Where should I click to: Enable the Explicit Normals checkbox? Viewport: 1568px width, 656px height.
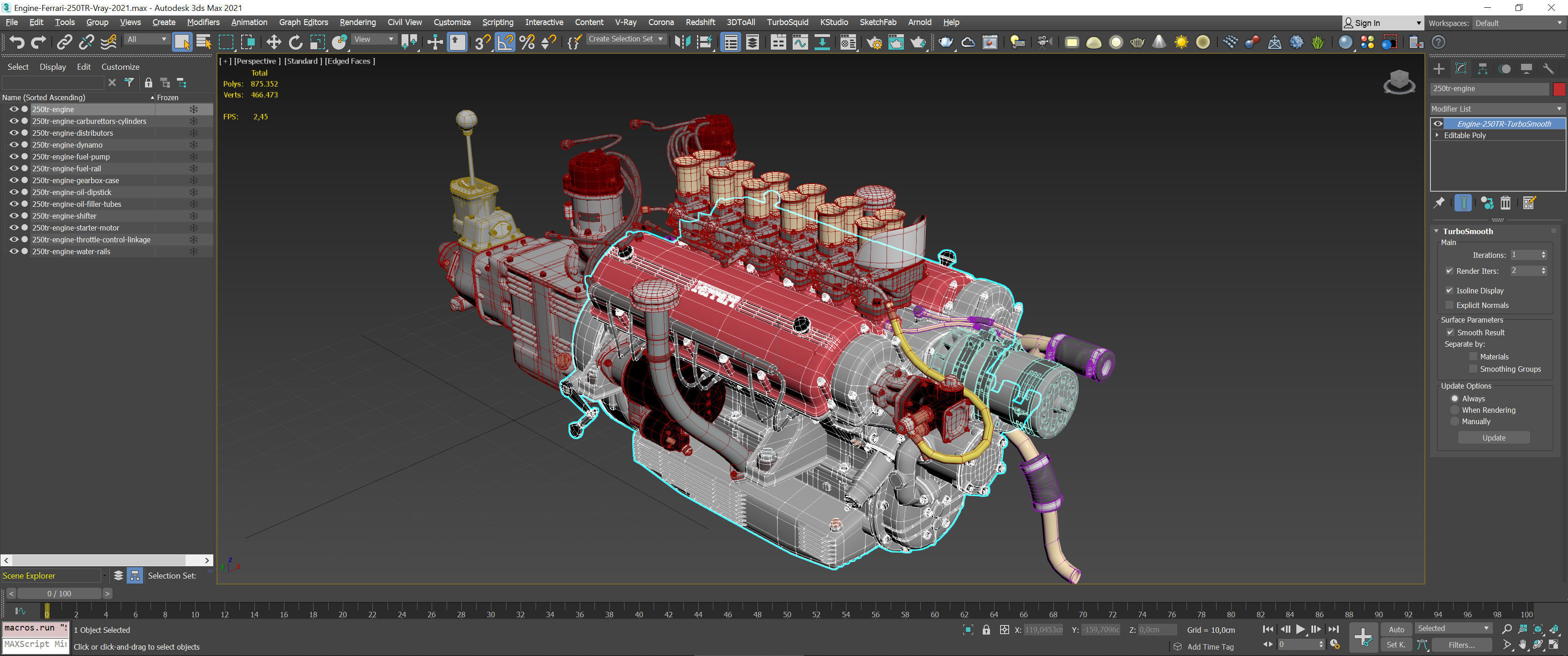[x=1449, y=305]
